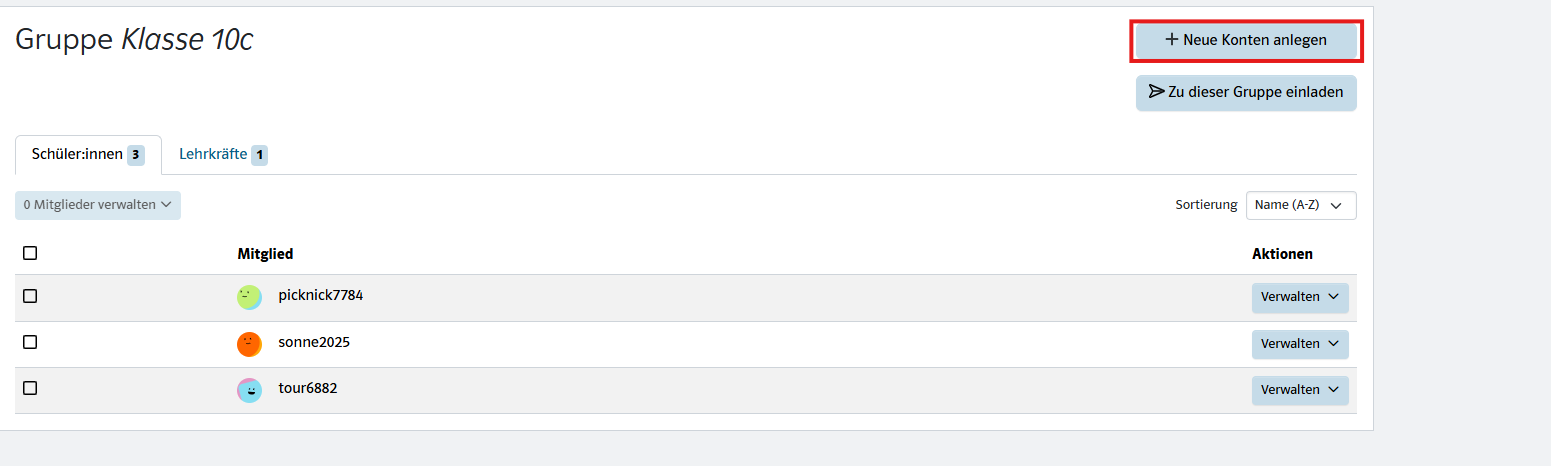
Task: Open the Sortierung Name (A-Z) dropdown
Action: tap(1300, 205)
